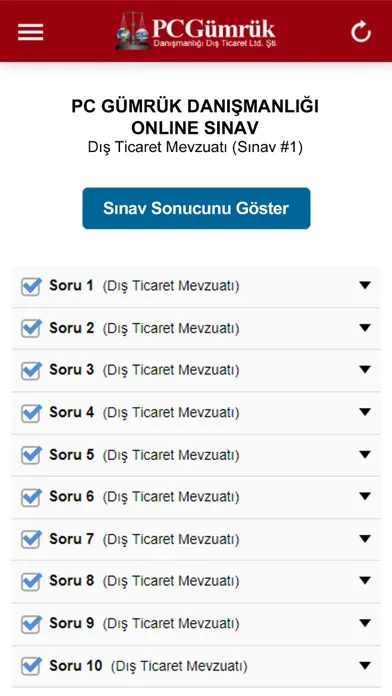Expand Soru 10 with its arrow
Image resolution: width=392 pixels, height=696 pixels.
[365, 665]
